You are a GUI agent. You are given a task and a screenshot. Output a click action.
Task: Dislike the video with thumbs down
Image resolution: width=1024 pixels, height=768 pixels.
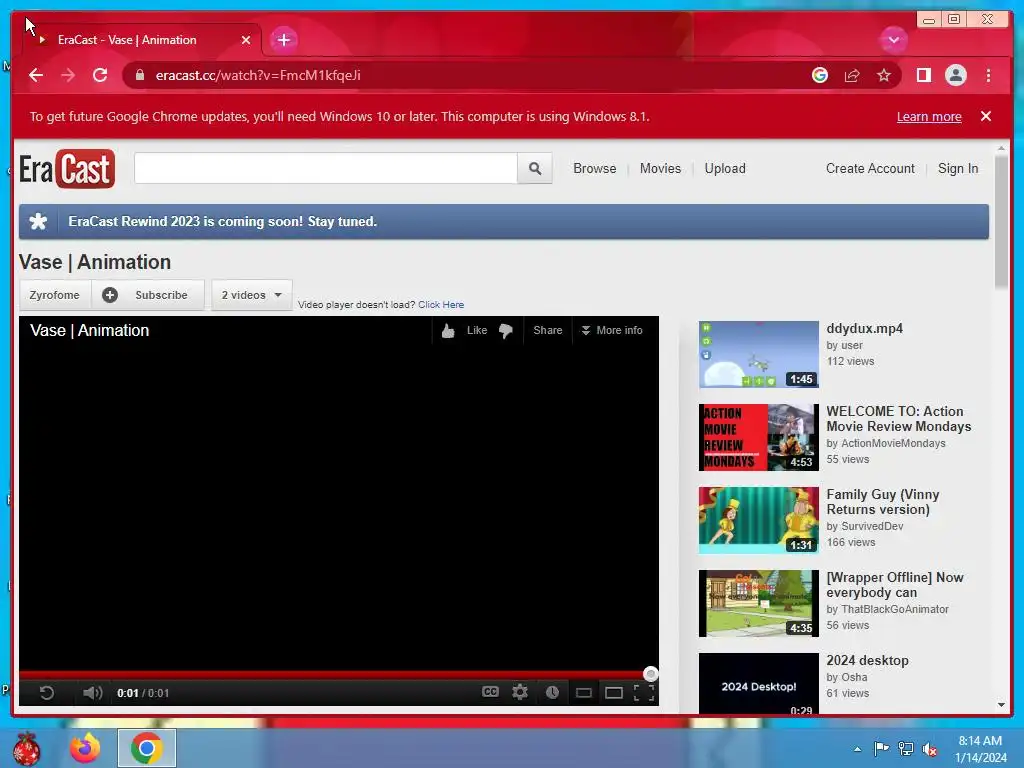click(x=506, y=330)
